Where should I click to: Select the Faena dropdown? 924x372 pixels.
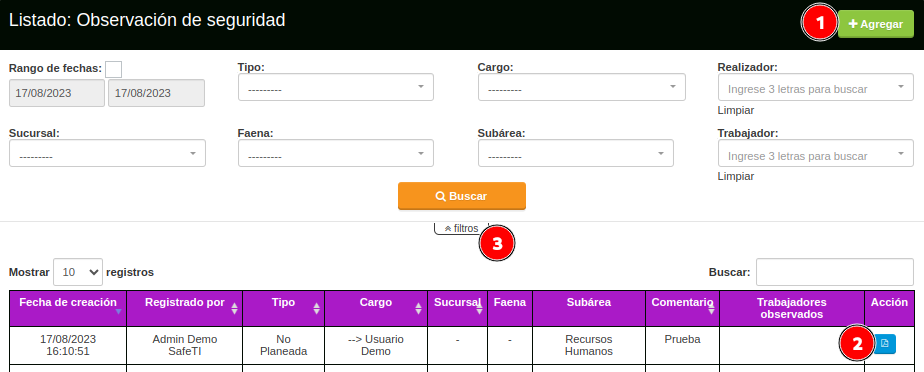pos(336,153)
